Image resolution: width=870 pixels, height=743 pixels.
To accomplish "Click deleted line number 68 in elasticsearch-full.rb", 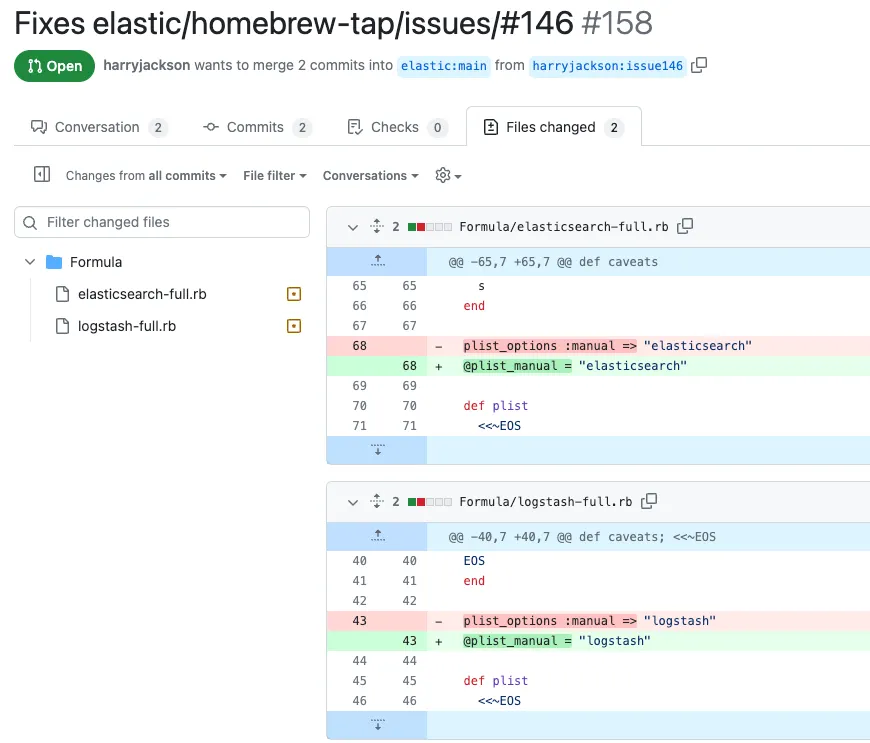I will click(359, 346).
